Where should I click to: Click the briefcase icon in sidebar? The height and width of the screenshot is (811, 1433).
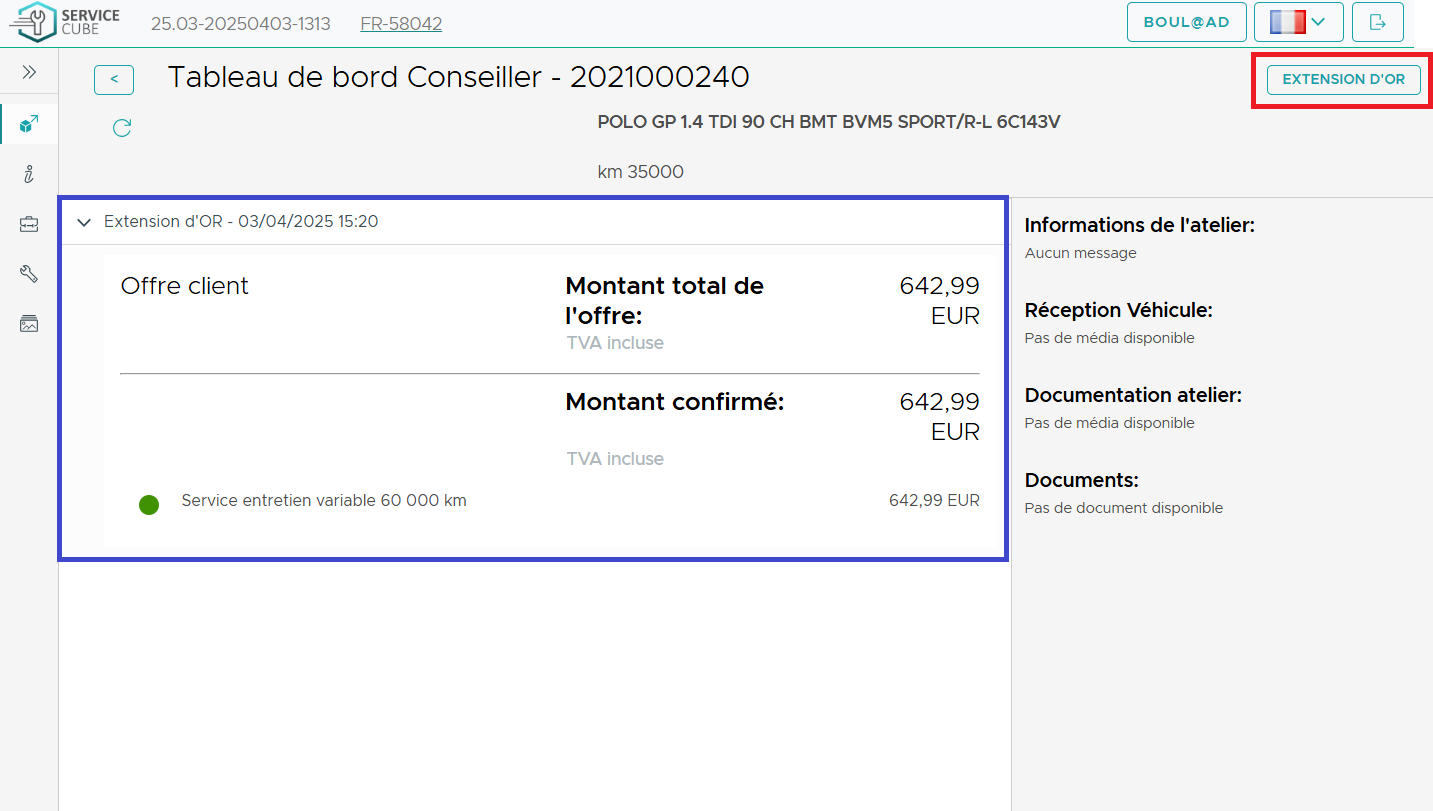(29, 225)
